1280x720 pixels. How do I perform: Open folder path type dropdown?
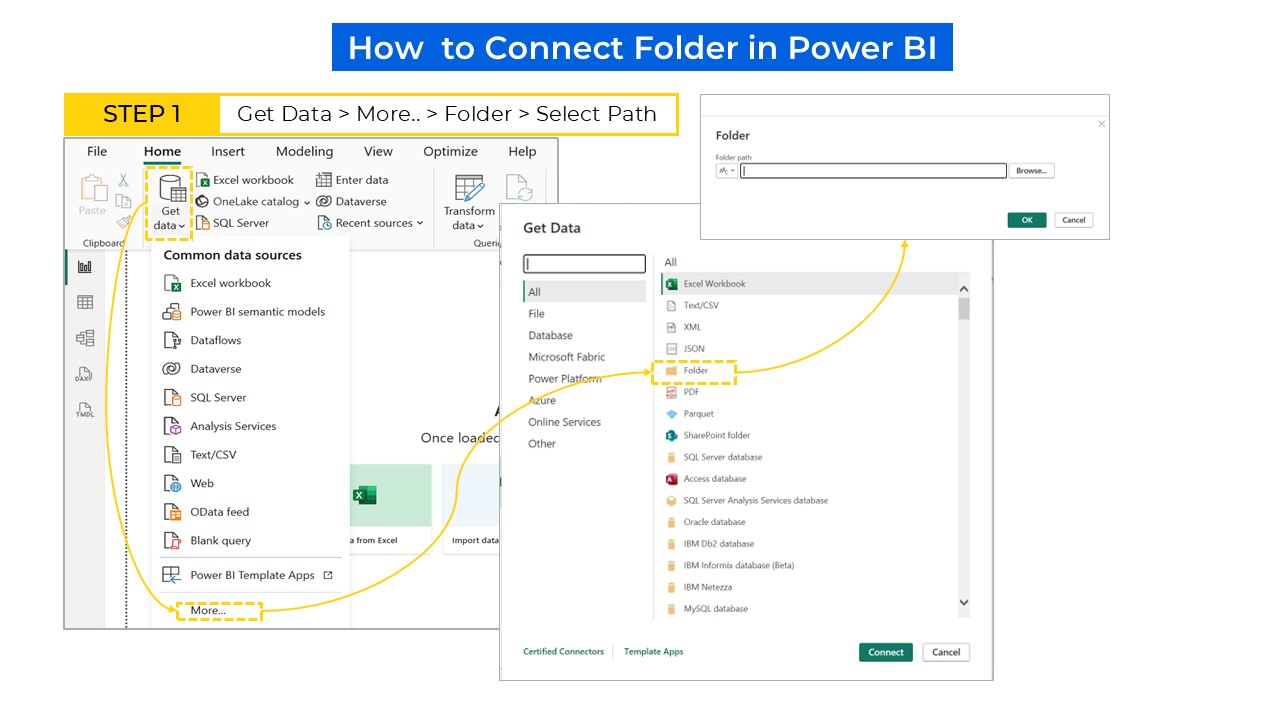(726, 171)
